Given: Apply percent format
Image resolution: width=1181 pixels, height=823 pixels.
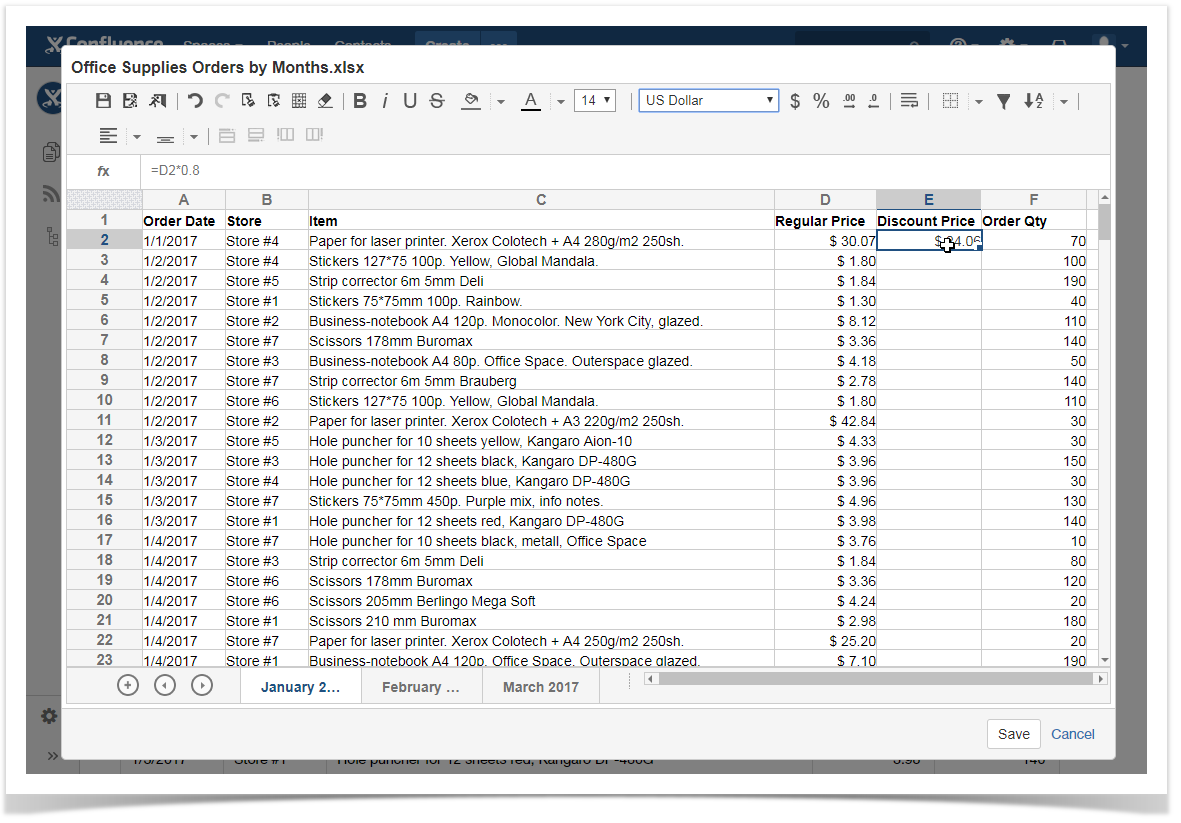Looking at the screenshot, I should (821, 101).
